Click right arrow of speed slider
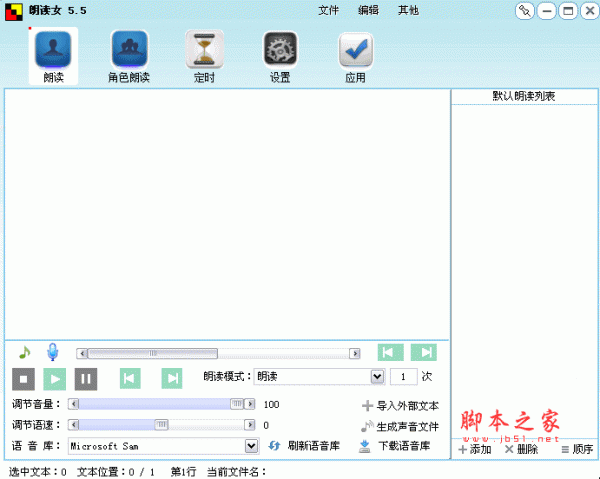 tap(250, 425)
